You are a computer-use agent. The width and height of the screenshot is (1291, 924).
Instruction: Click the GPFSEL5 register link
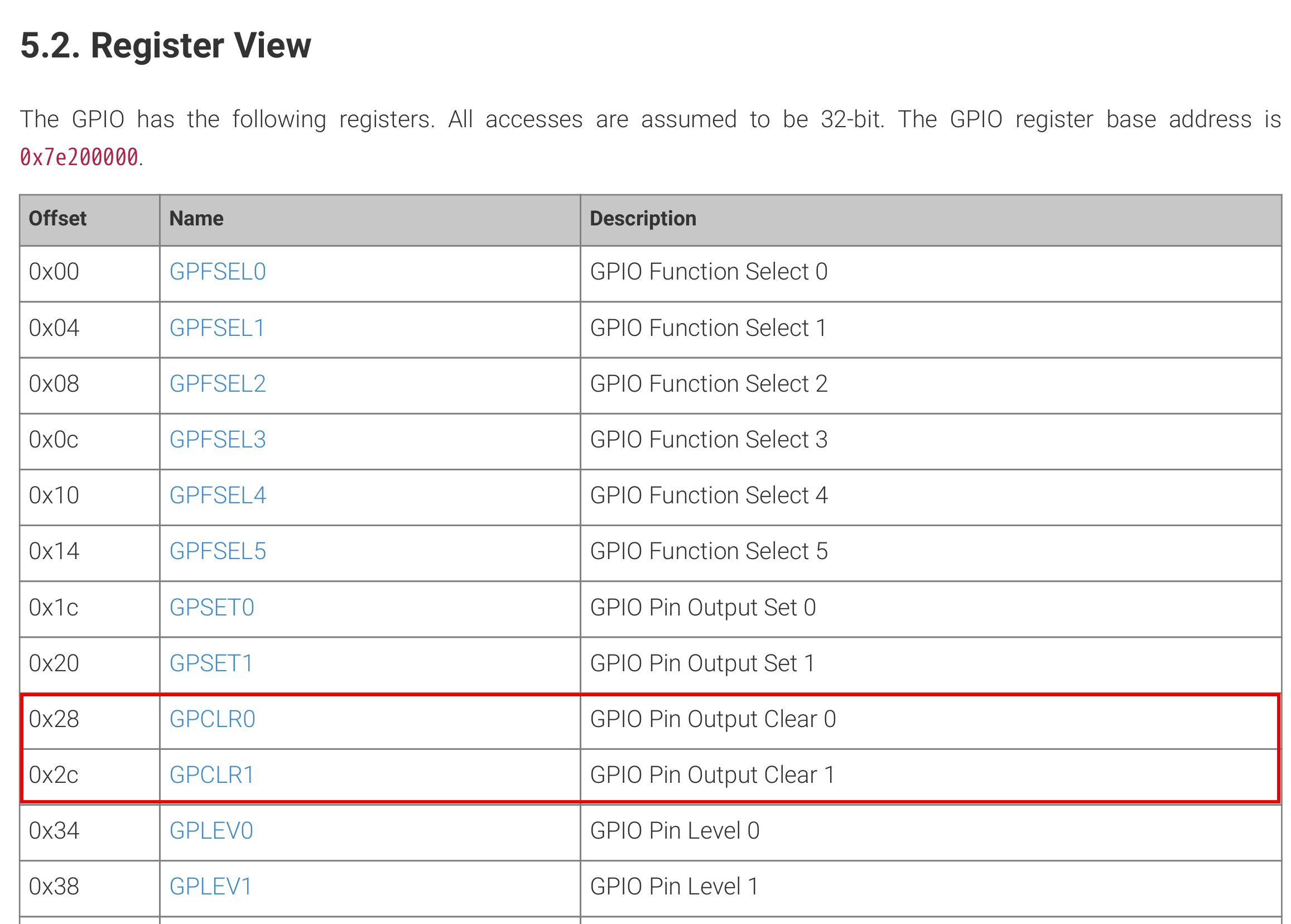(x=218, y=551)
